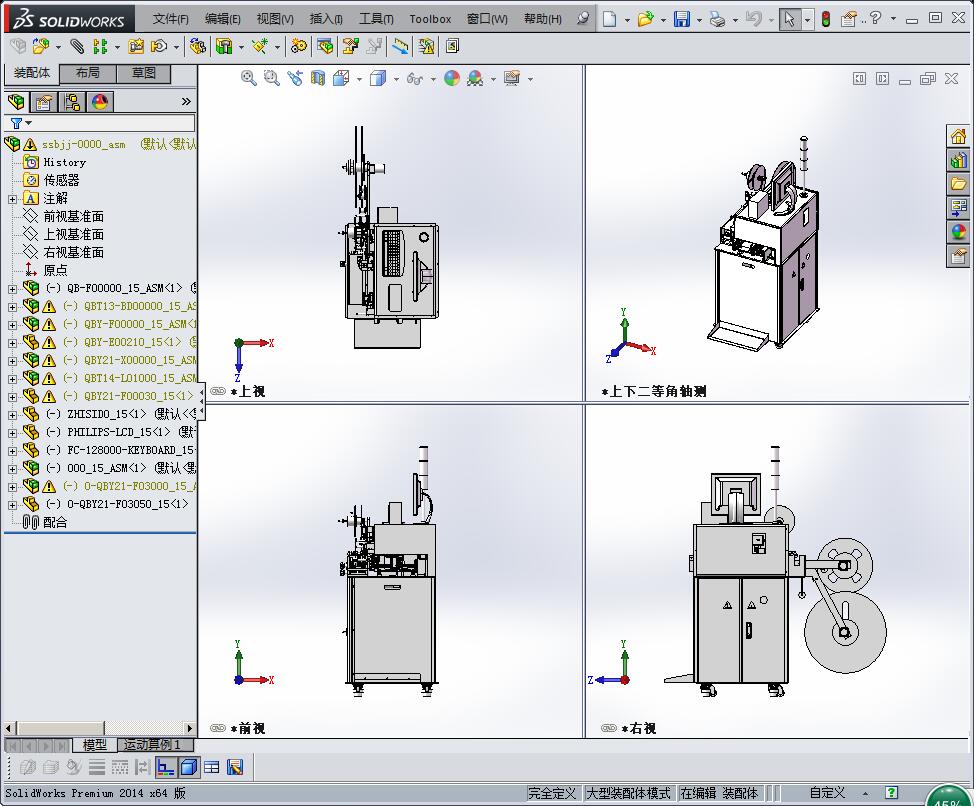Open SolidWorks Resources home panel

click(958, 137)
